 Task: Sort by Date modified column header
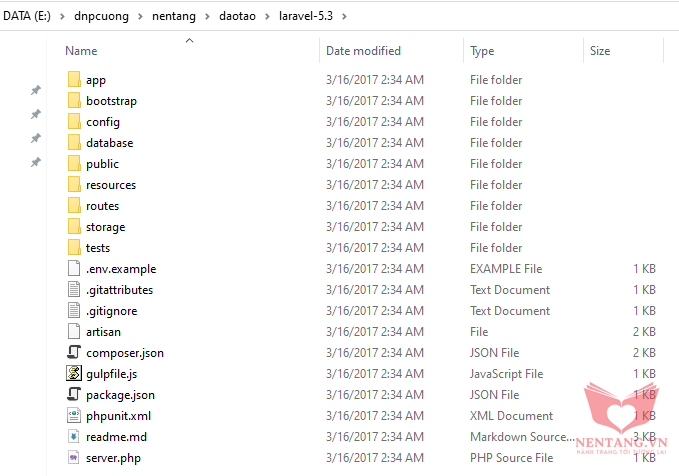363,51
